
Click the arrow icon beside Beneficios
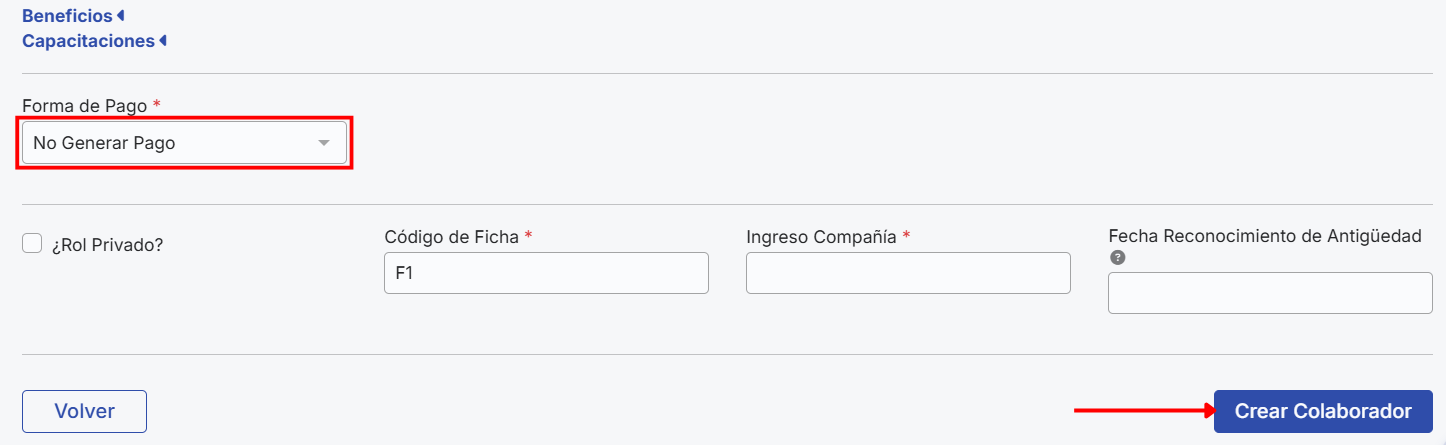click(121, 16)
